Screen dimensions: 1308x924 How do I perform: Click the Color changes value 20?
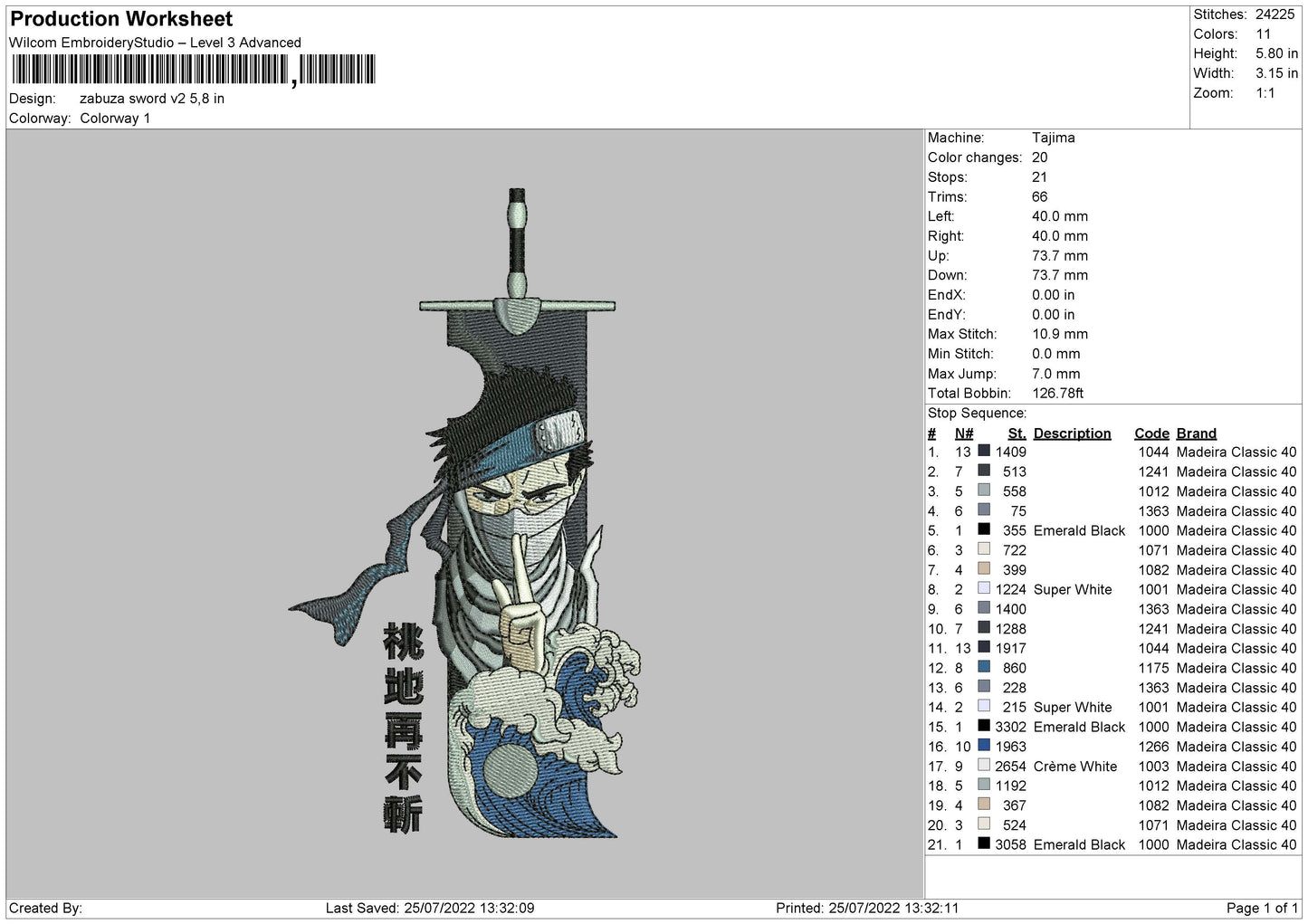(1040, 157)
